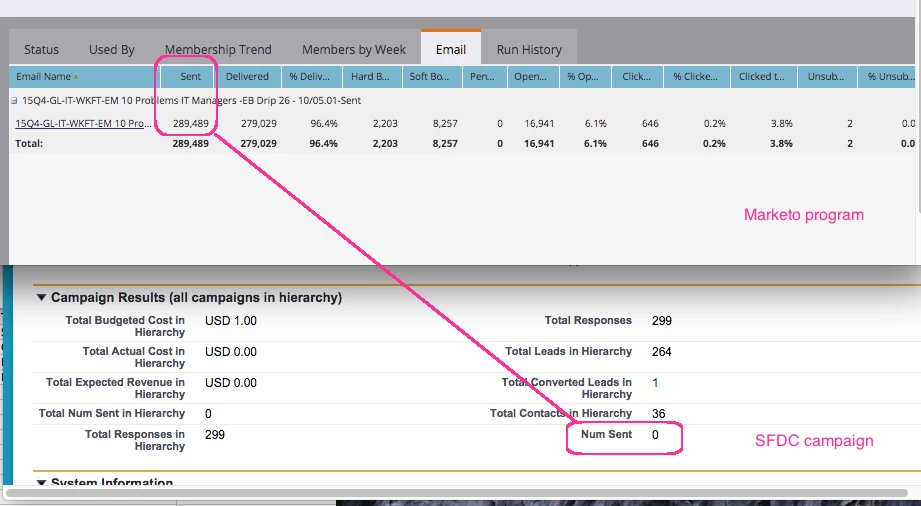Image resolution: width=921 pixels, height=506 pixels.
Task: Select the Total Num Sent in Hierarchy value 0
Action: [x=208, y=414]
